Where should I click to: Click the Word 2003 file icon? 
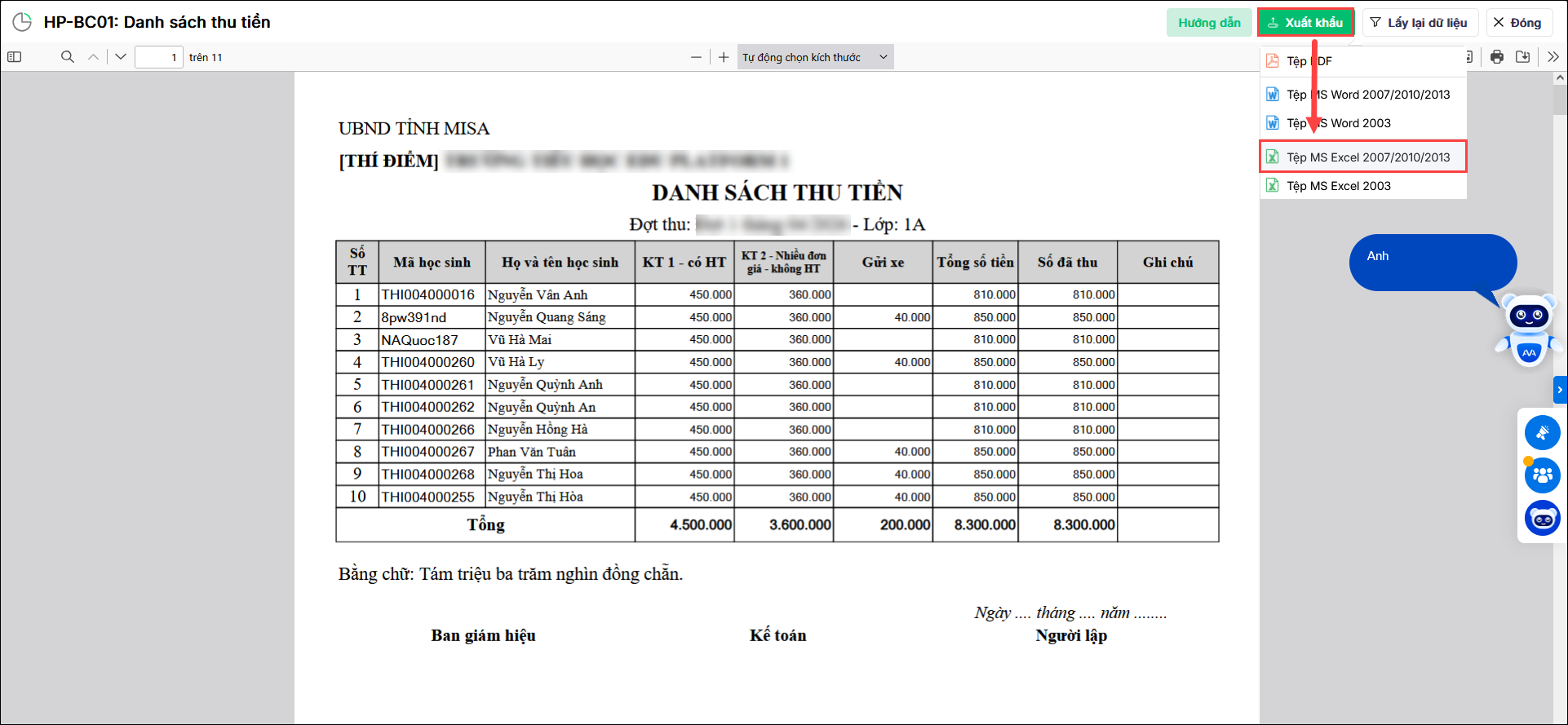1273,123
